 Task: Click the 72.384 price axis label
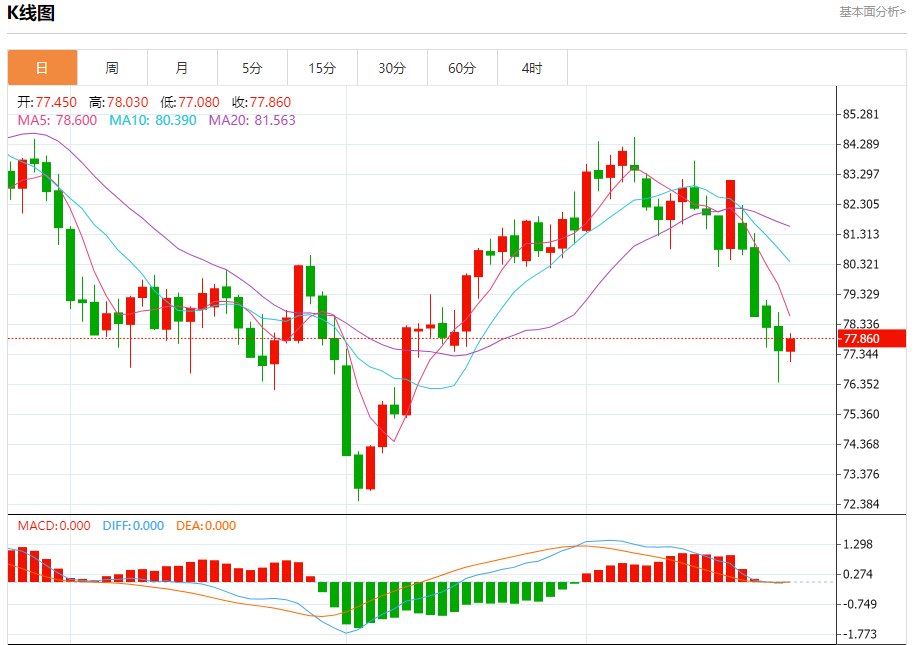coord(861,504)
